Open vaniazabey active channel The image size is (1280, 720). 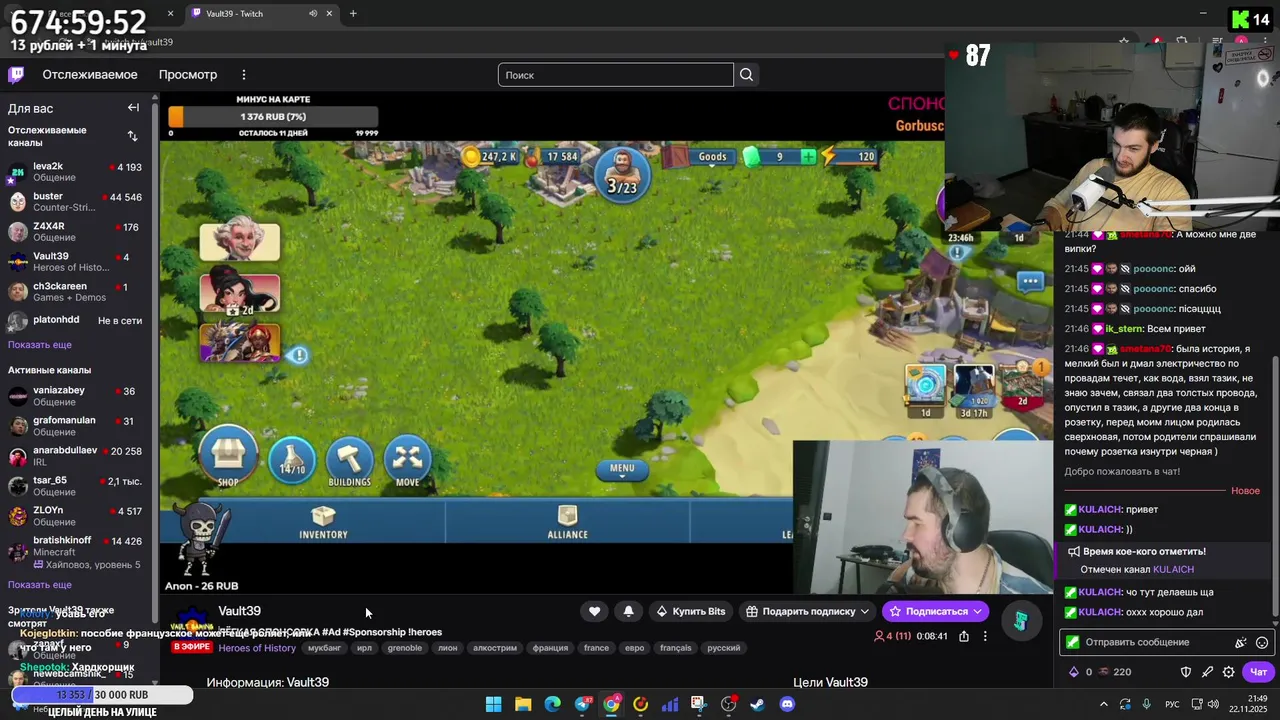coord(76,396)
